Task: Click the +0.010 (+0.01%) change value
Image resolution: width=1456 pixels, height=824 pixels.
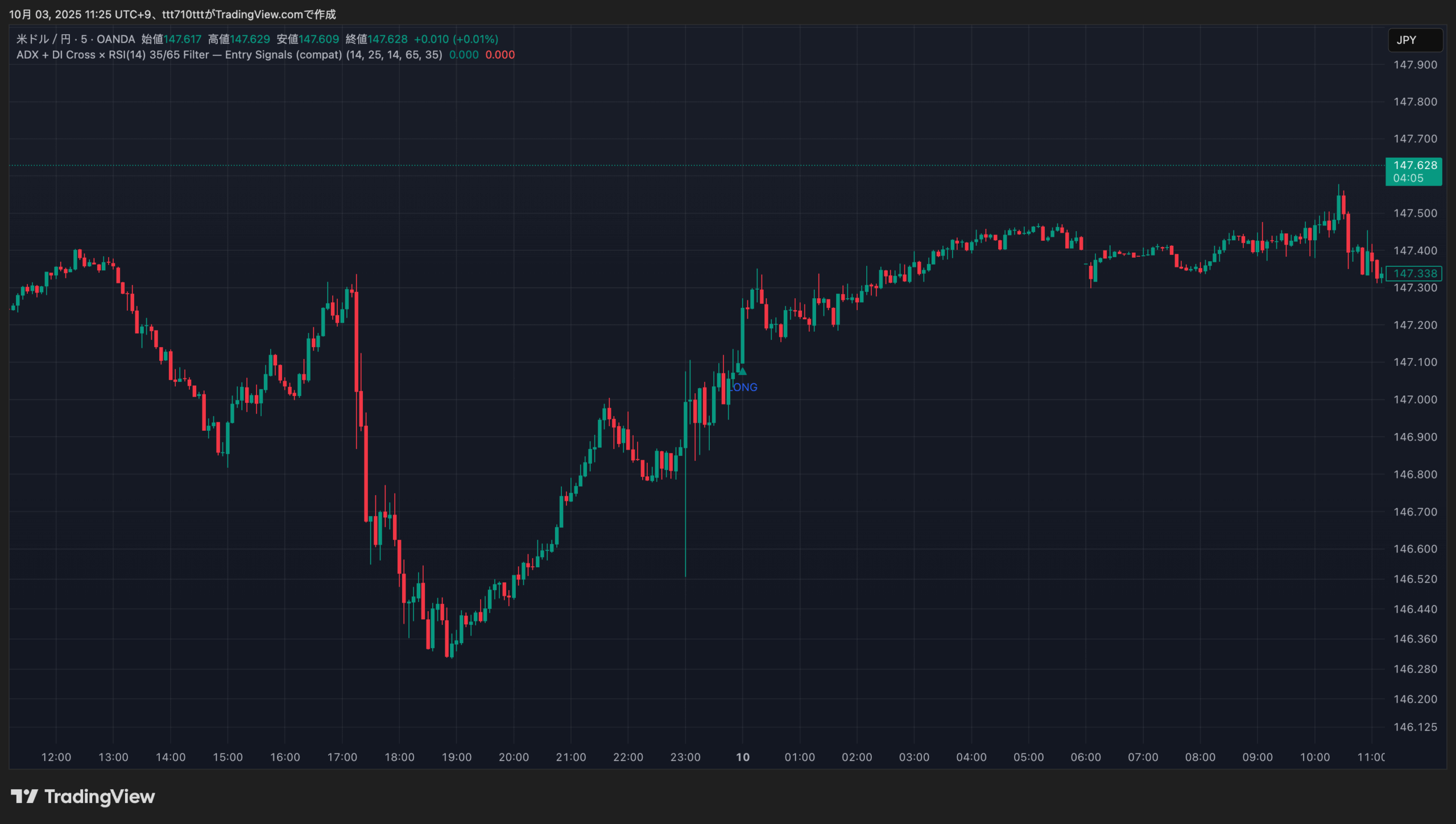Action: (x=456, y=39)
